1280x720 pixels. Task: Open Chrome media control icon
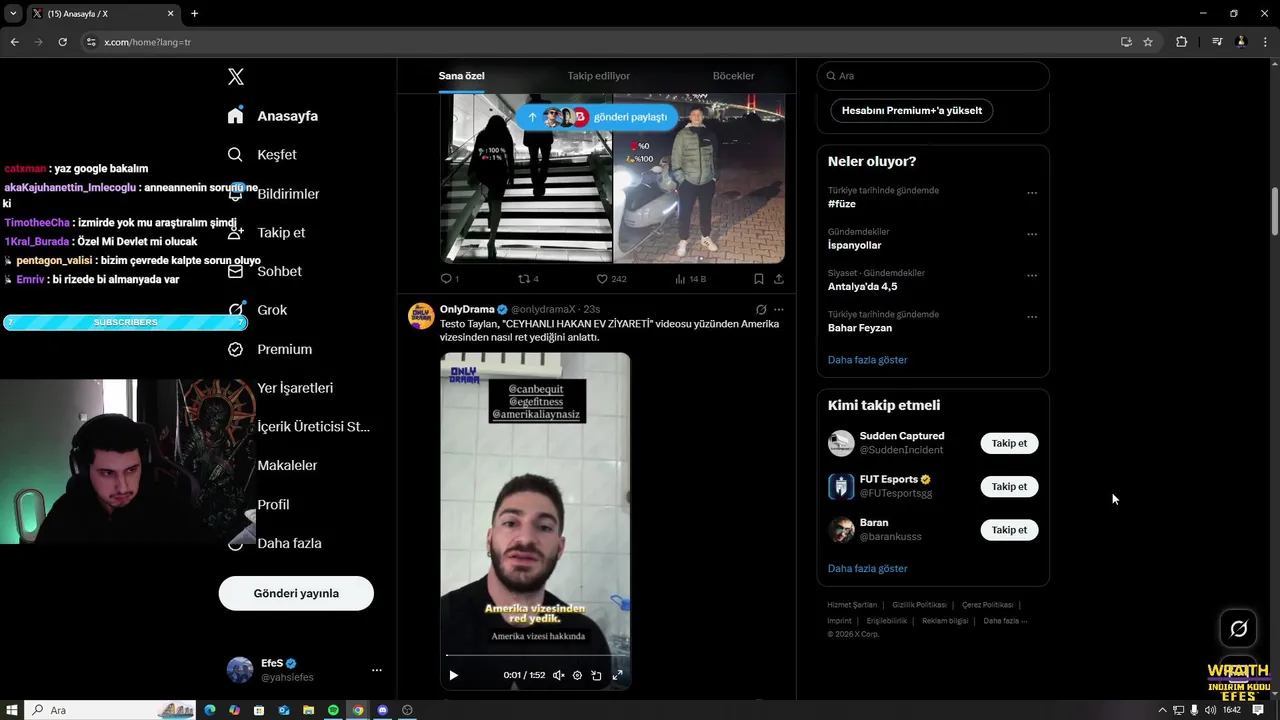coord(1216,42)
